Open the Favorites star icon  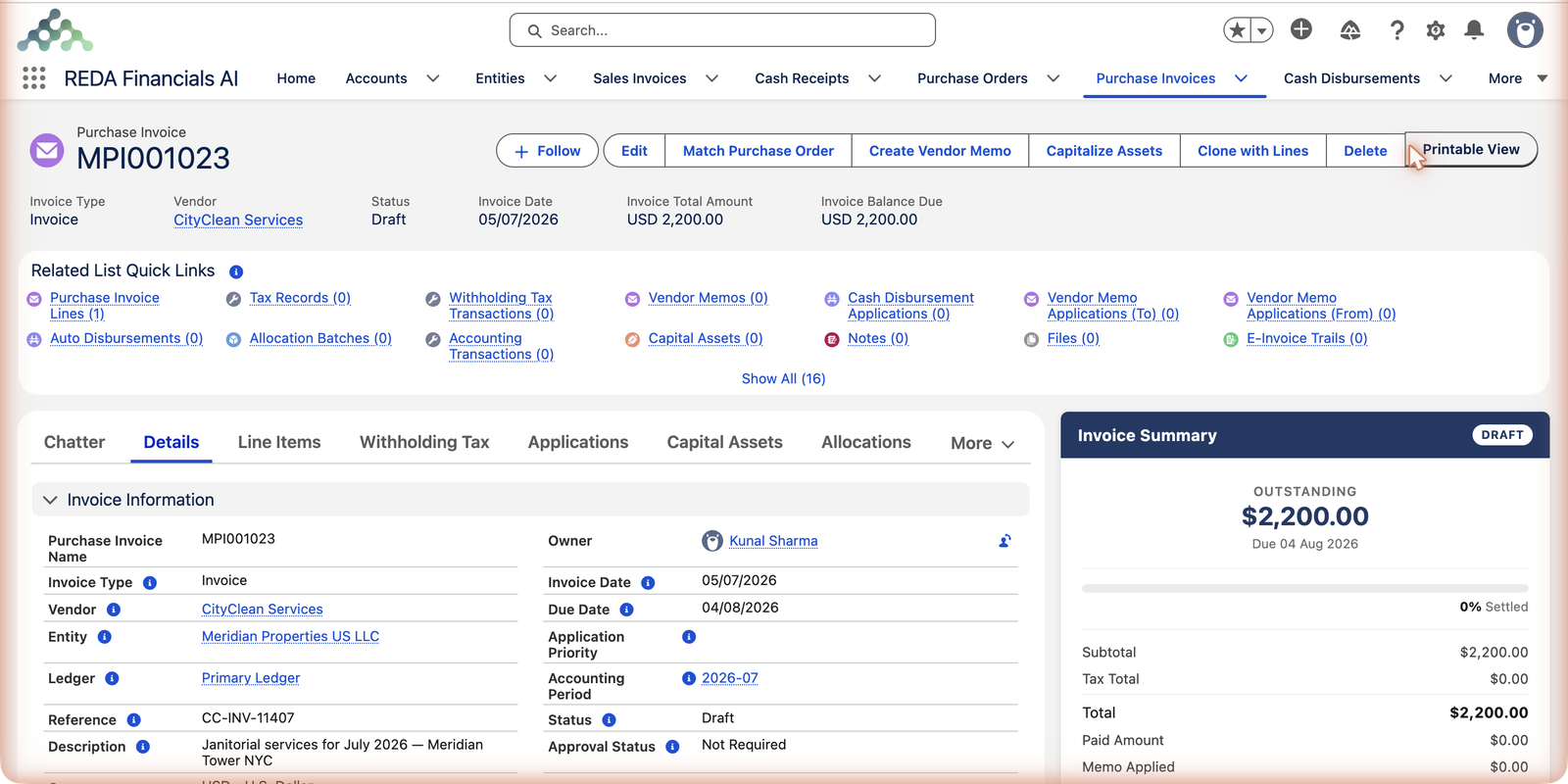(1238, 30)
